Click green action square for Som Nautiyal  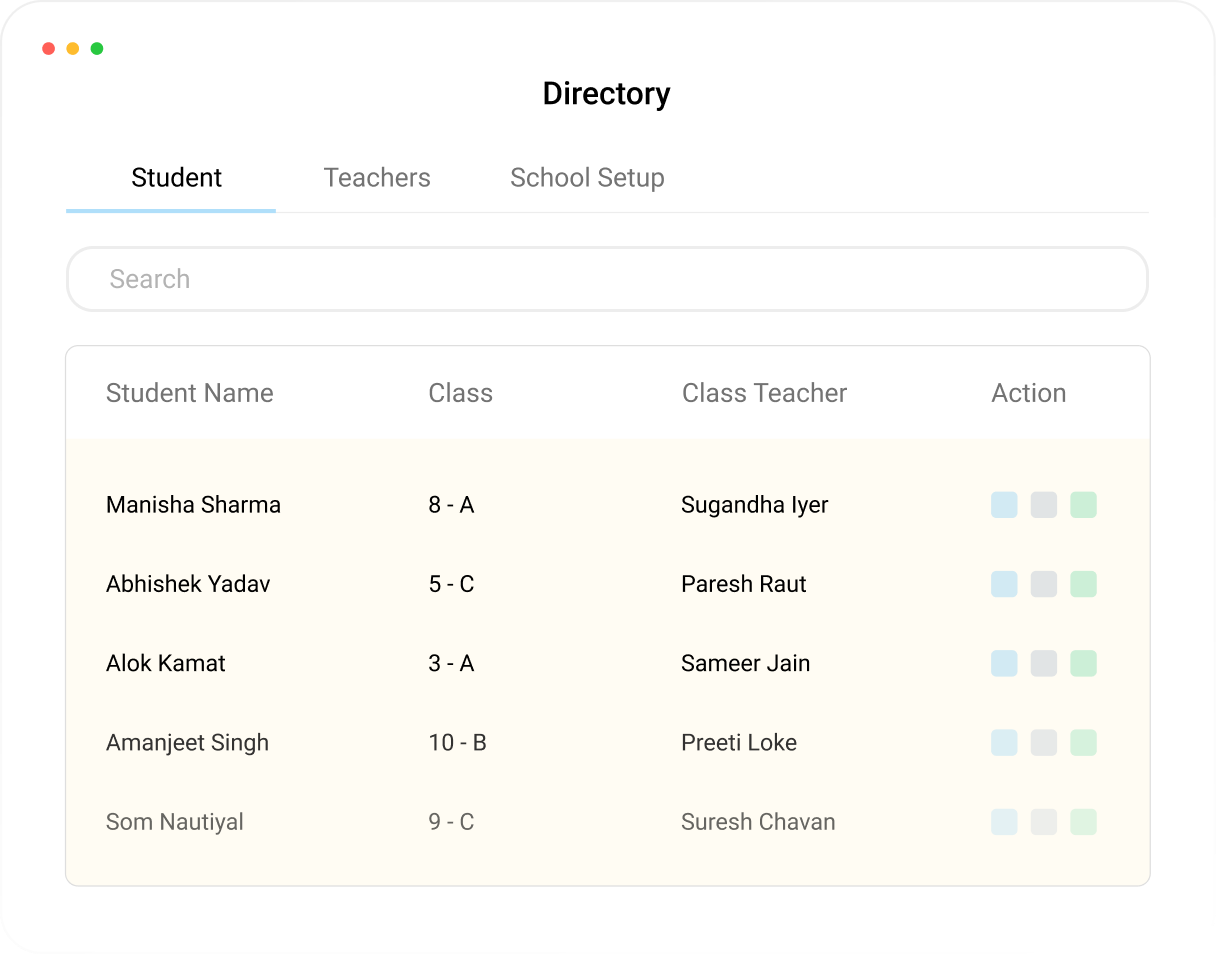coord(1083,822)
